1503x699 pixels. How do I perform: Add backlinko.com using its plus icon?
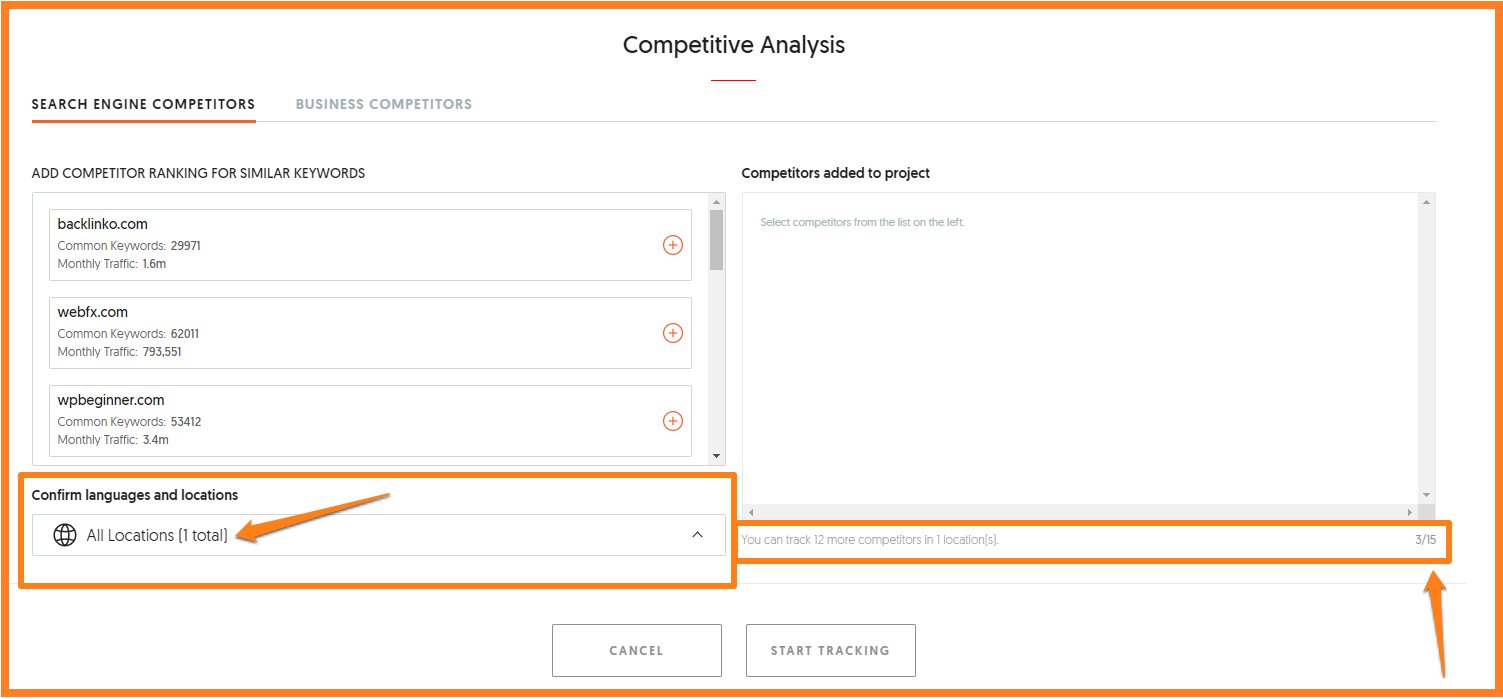pos(673,245)
